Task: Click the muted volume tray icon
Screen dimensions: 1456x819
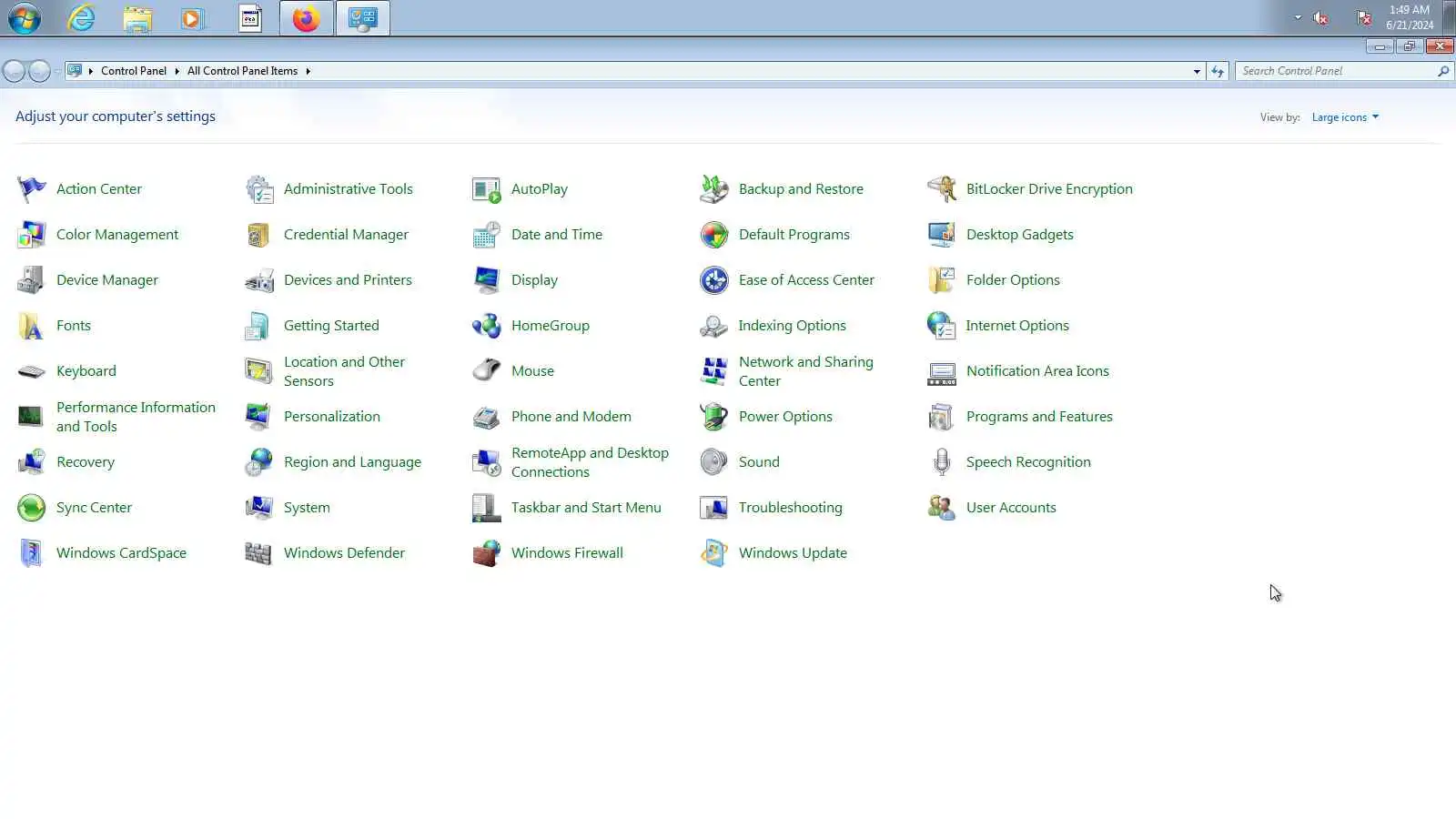Action: [1320, 18]
